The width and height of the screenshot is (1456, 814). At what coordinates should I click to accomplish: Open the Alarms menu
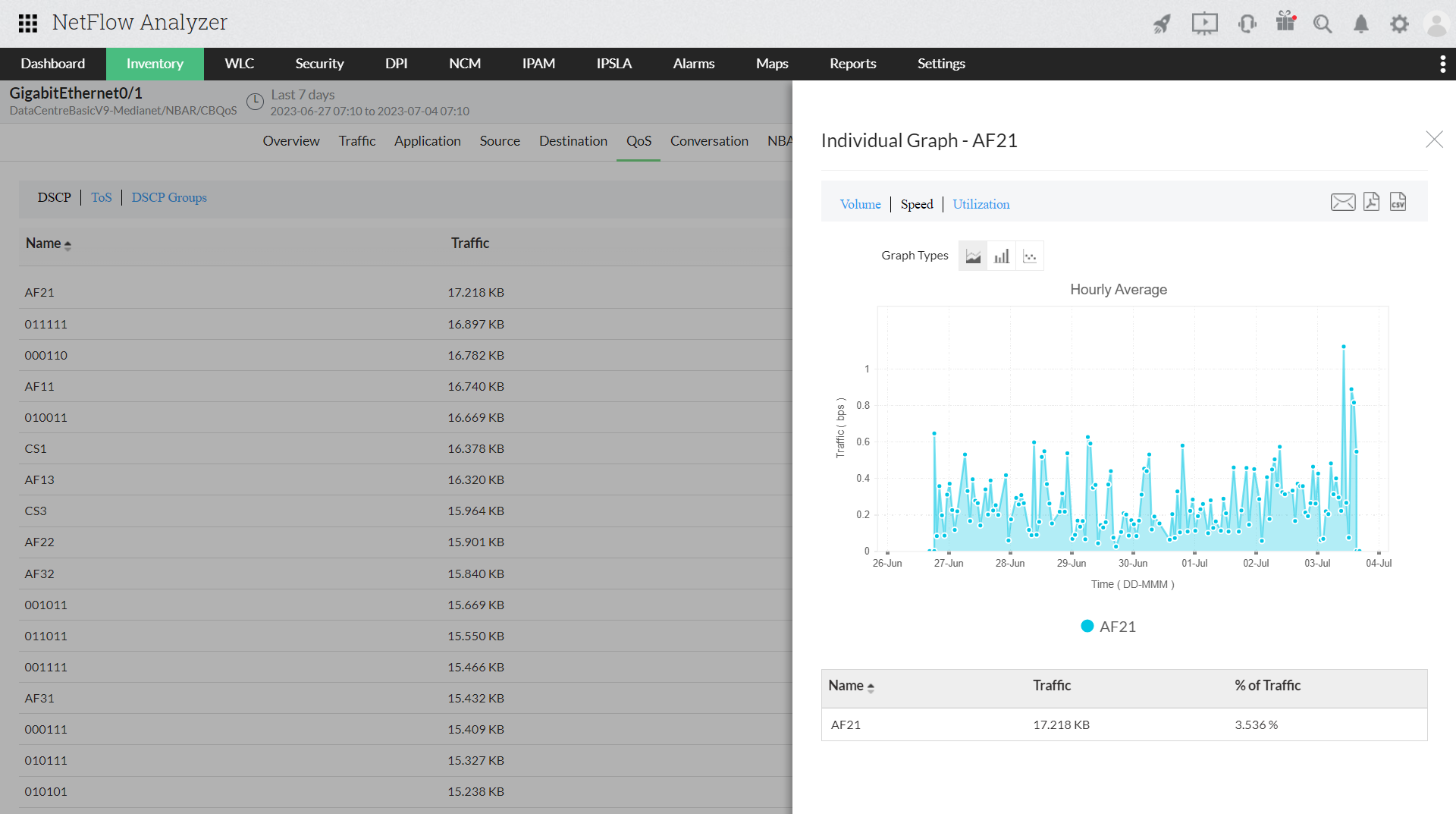click(x=692, y=64)
